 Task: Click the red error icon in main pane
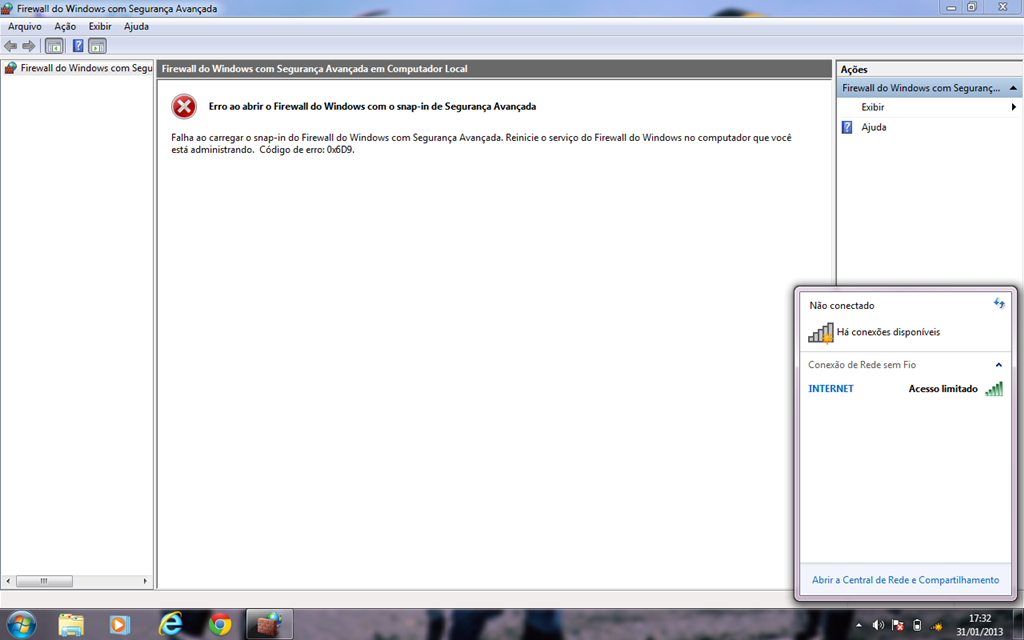tap(184, 106)
